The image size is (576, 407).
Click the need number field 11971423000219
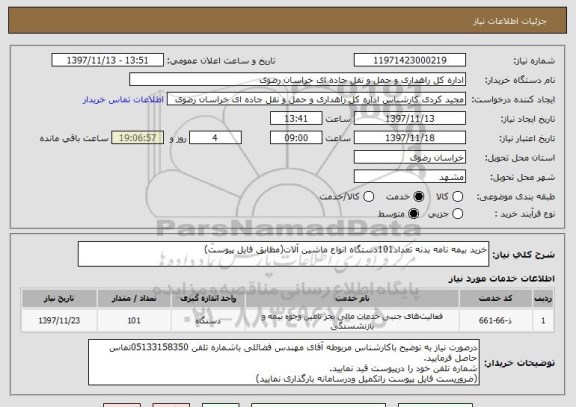click(410, 60)
